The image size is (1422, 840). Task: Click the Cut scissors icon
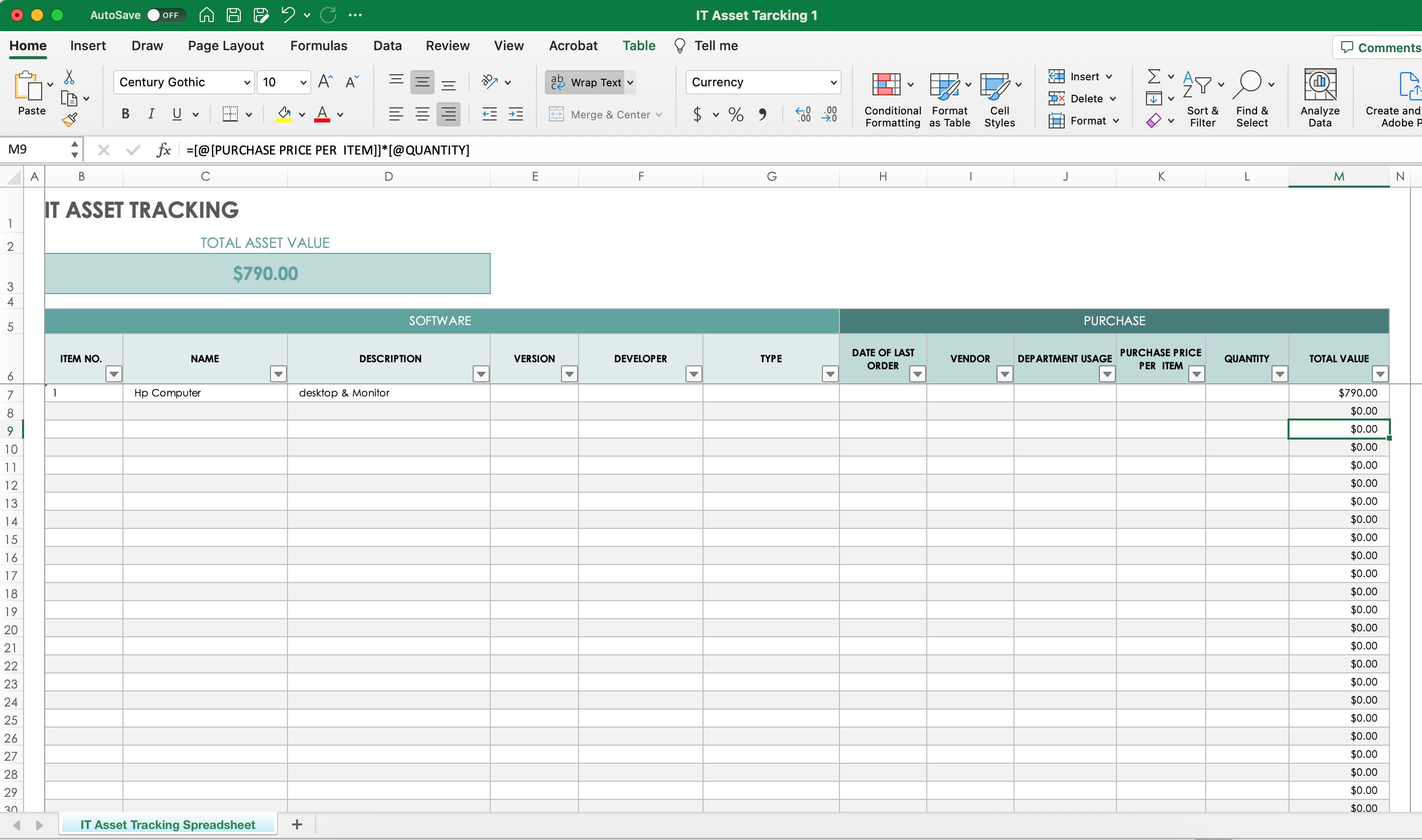(x=69, y=76)
